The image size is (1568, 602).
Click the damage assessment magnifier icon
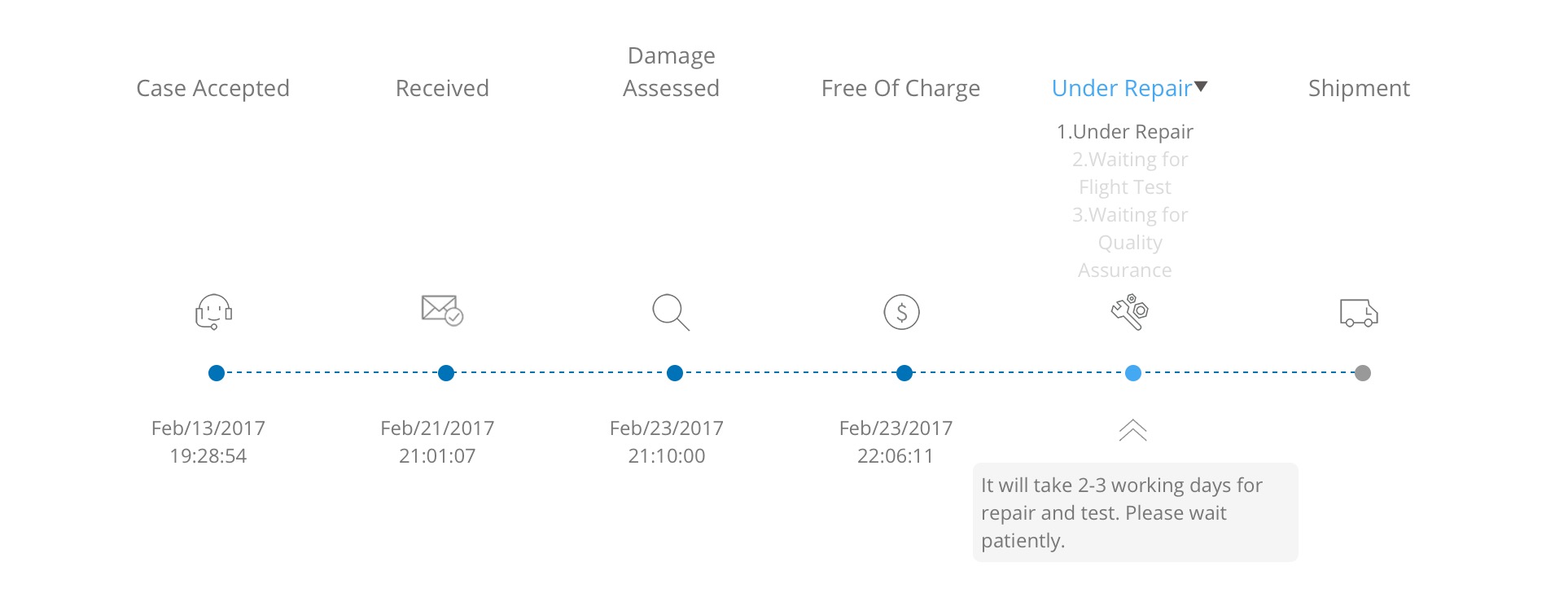(x=671, y=312)
